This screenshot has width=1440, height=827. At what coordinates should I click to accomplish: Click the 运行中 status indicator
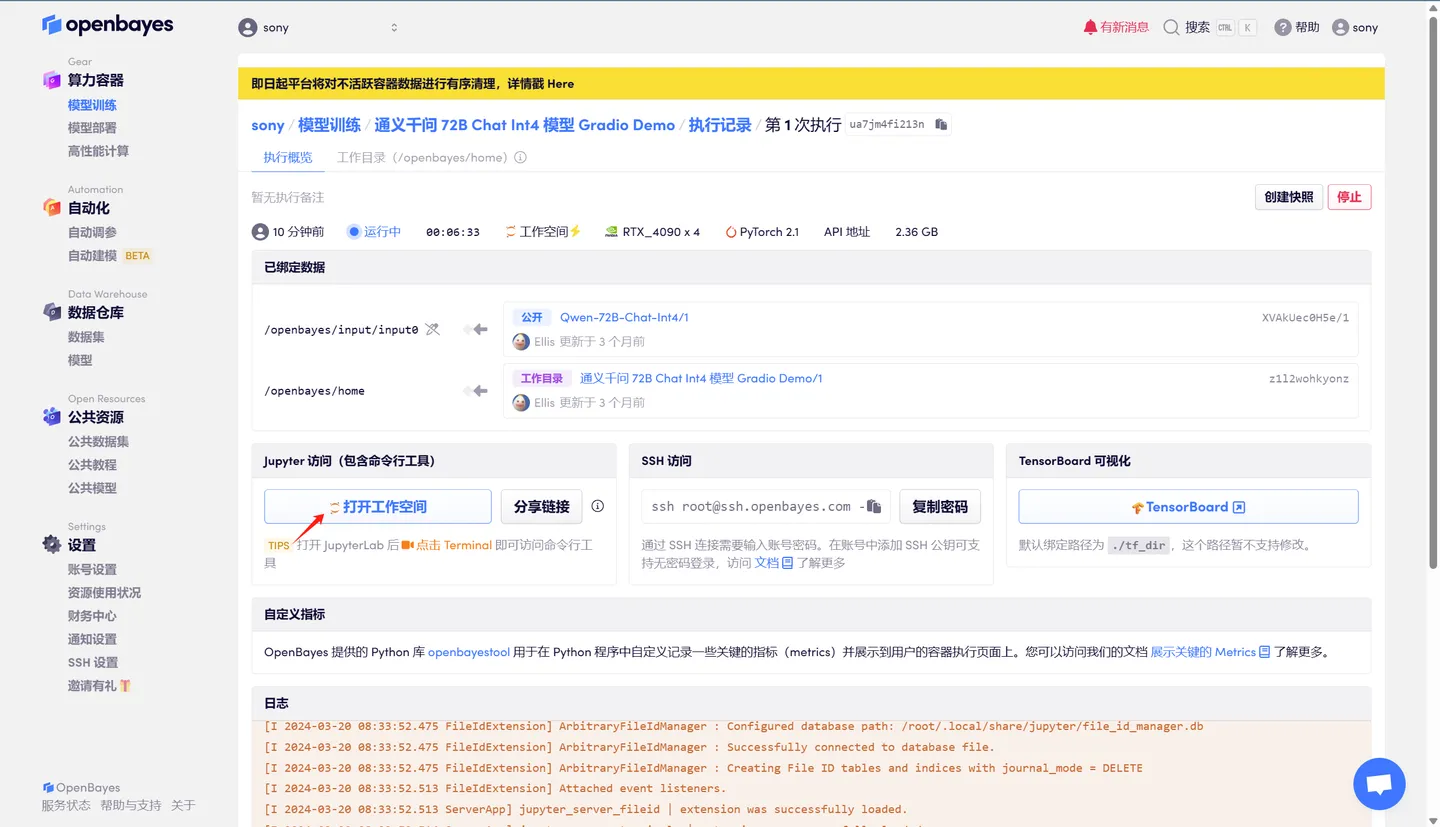pos(374,232)
